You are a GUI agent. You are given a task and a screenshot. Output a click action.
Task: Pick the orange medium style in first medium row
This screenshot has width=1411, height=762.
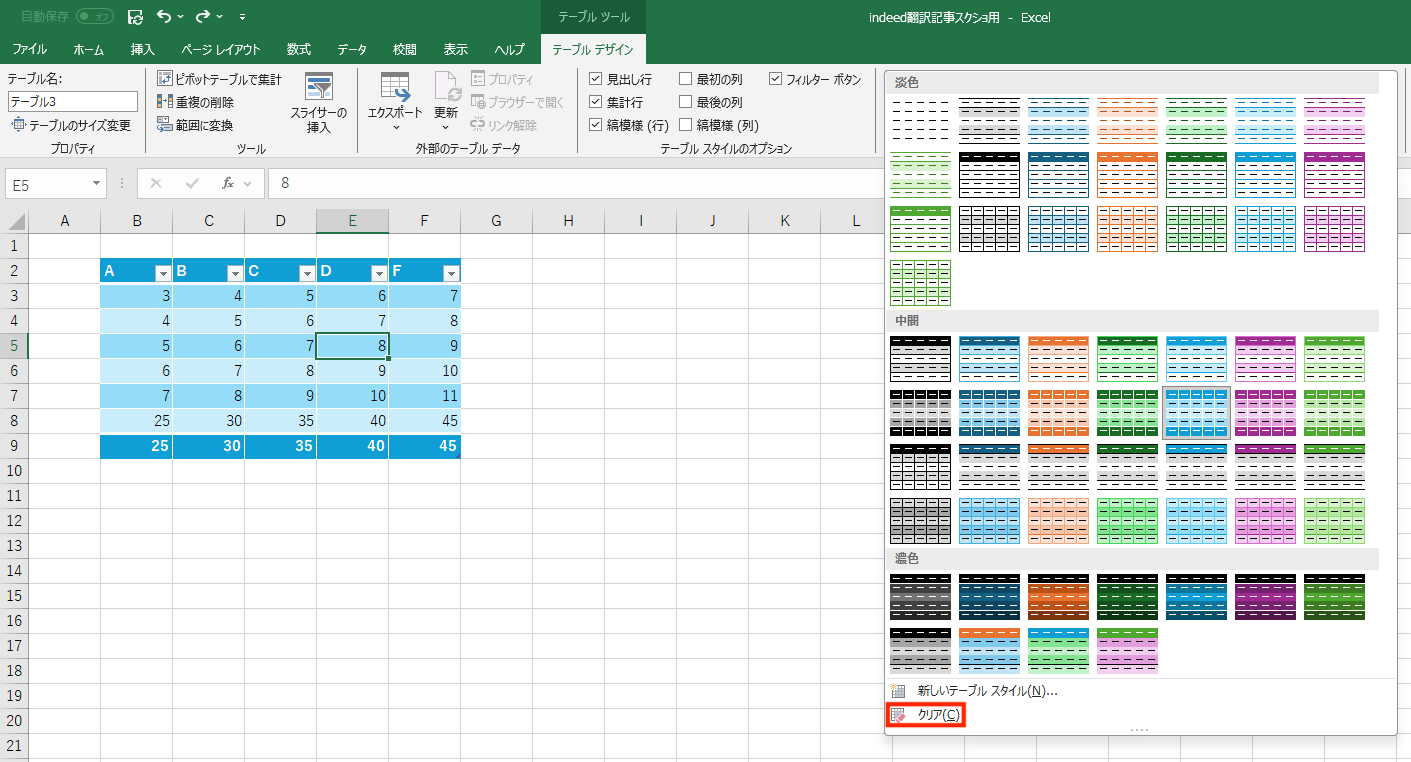pos(1058,358)
